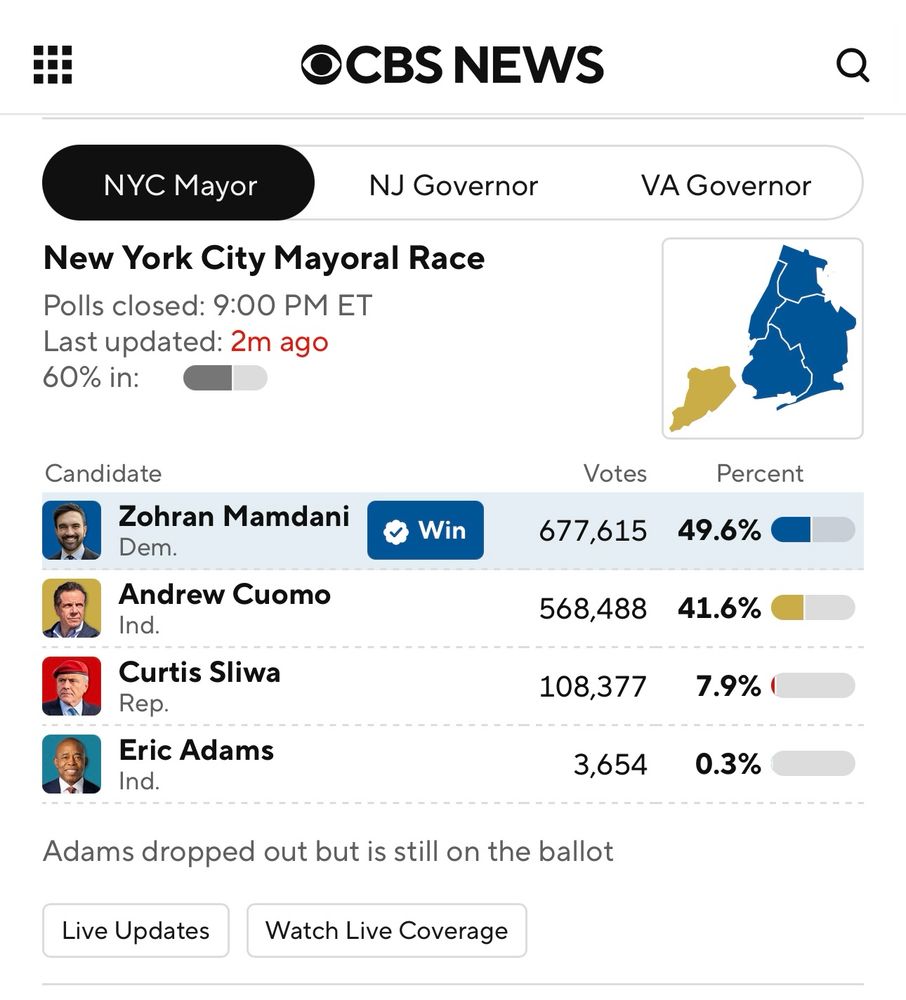Image resolution: width=906 pixels, height=1000 pixels.
Task: Switch to the NJ Governor tab
Action: pos(453,185)
